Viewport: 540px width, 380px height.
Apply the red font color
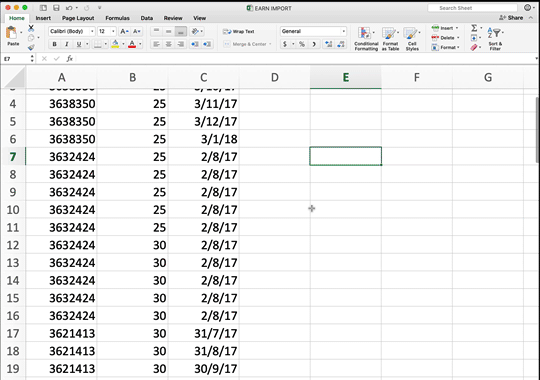coord(132,44)
